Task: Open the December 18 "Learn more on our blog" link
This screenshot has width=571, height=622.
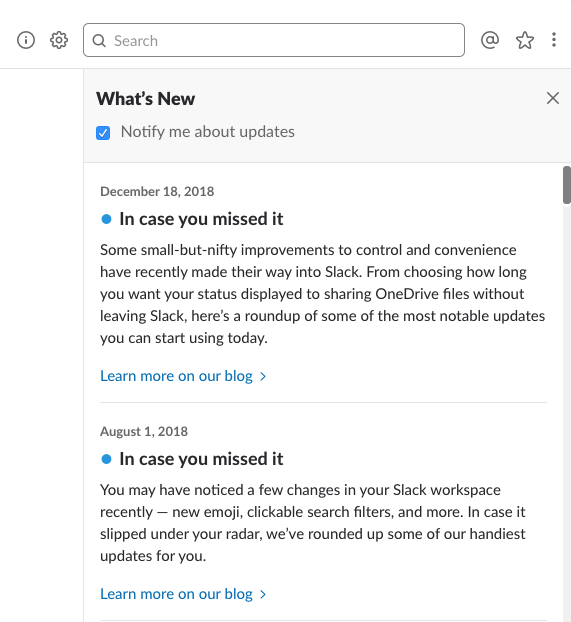Action: [176, 376]
